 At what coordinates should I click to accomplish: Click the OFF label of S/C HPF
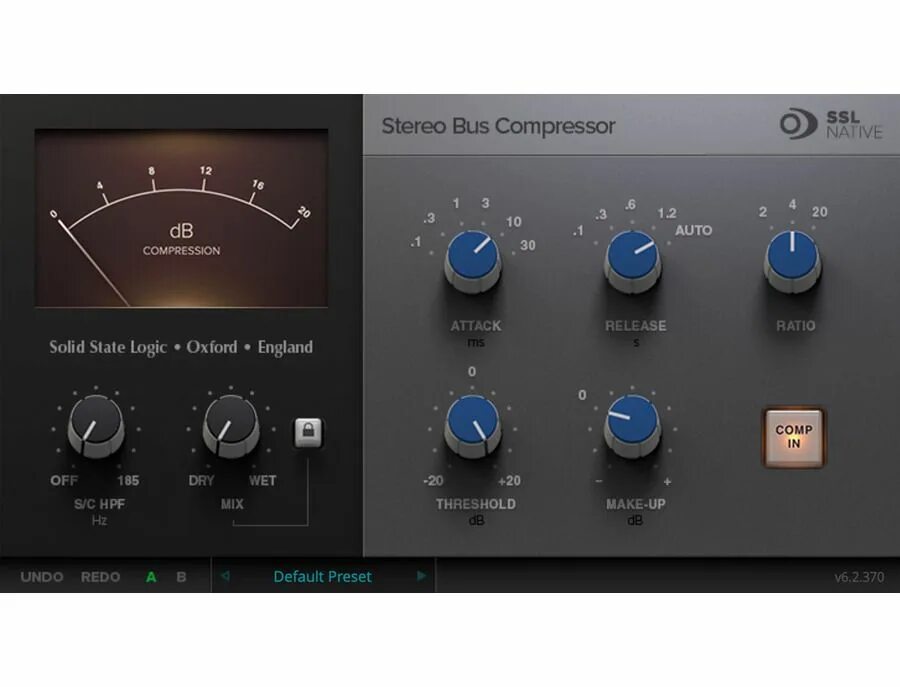[64, 480]
